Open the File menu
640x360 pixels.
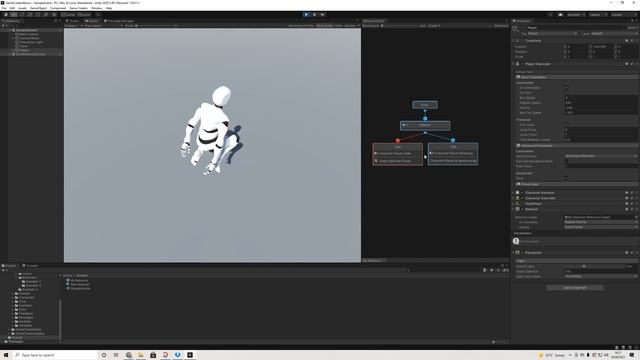tap(4, 8)
